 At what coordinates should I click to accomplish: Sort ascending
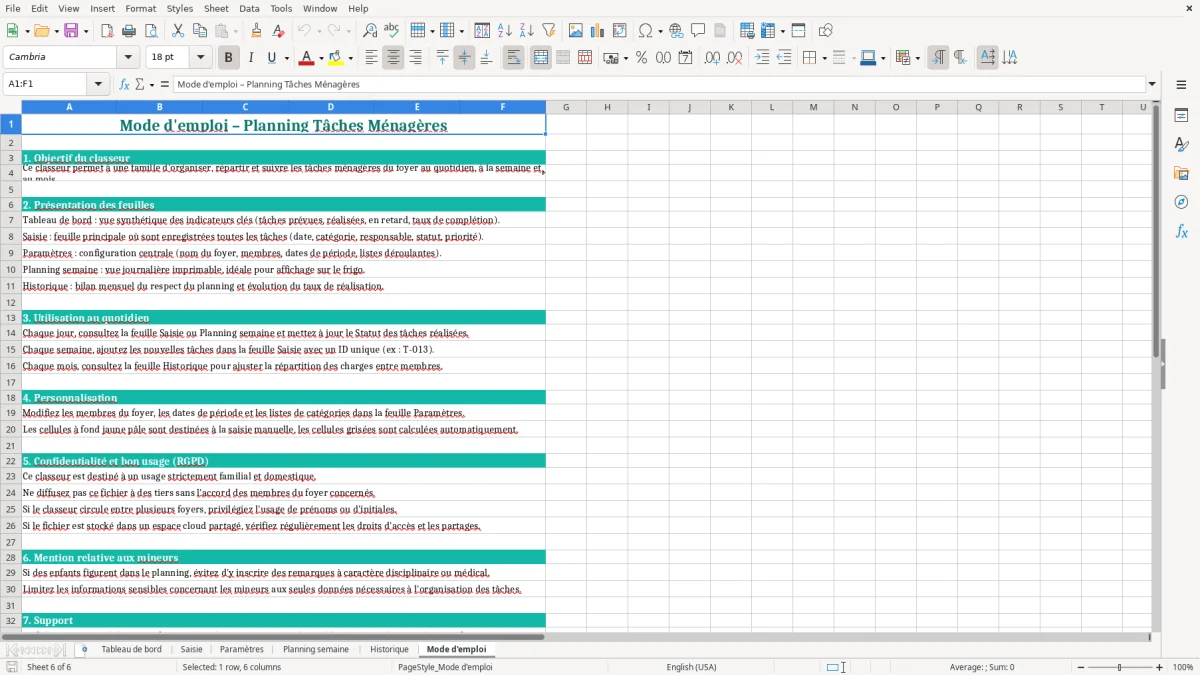point(505,31)
